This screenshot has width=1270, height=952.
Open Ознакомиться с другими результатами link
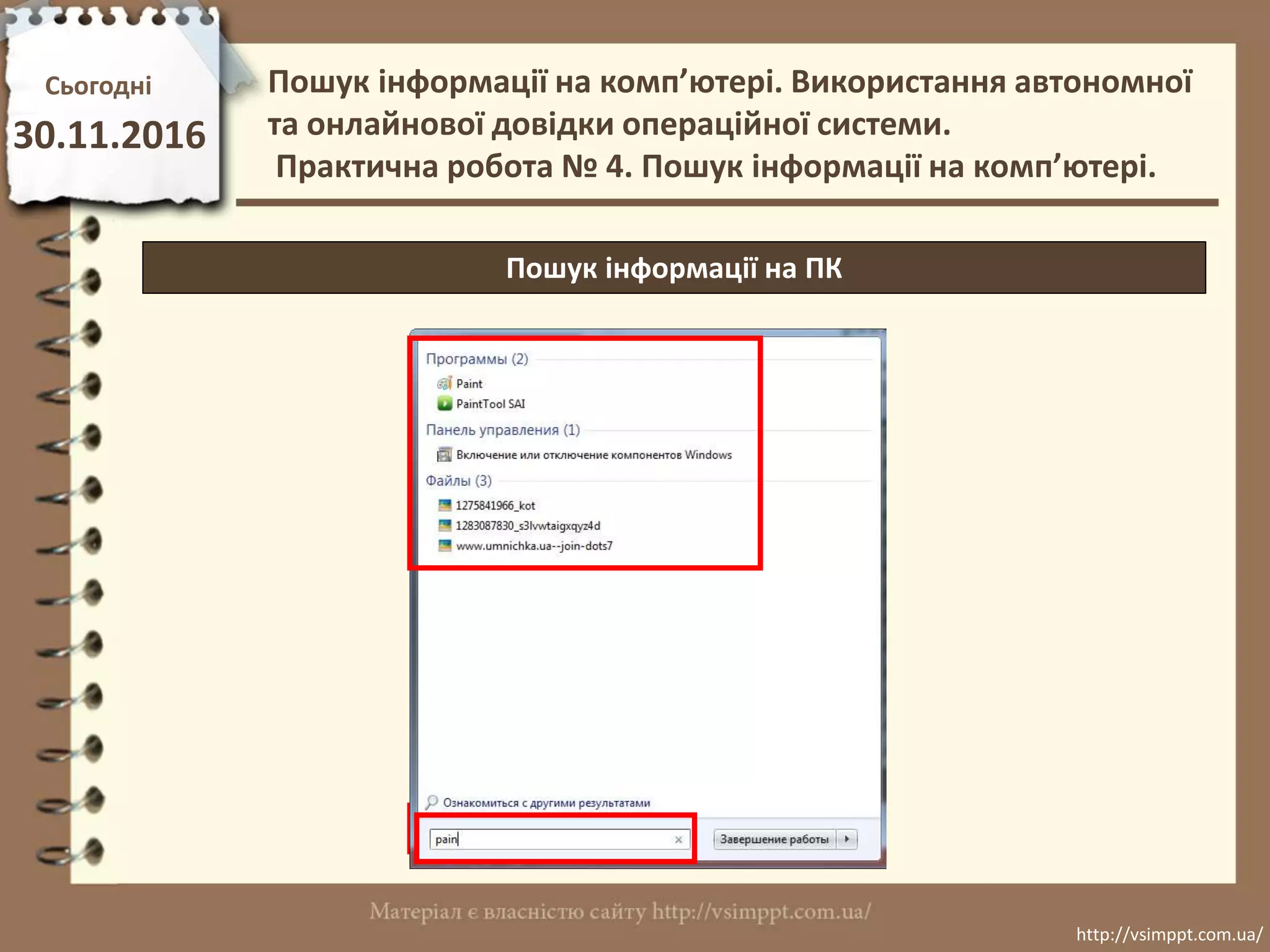(546, 803)
